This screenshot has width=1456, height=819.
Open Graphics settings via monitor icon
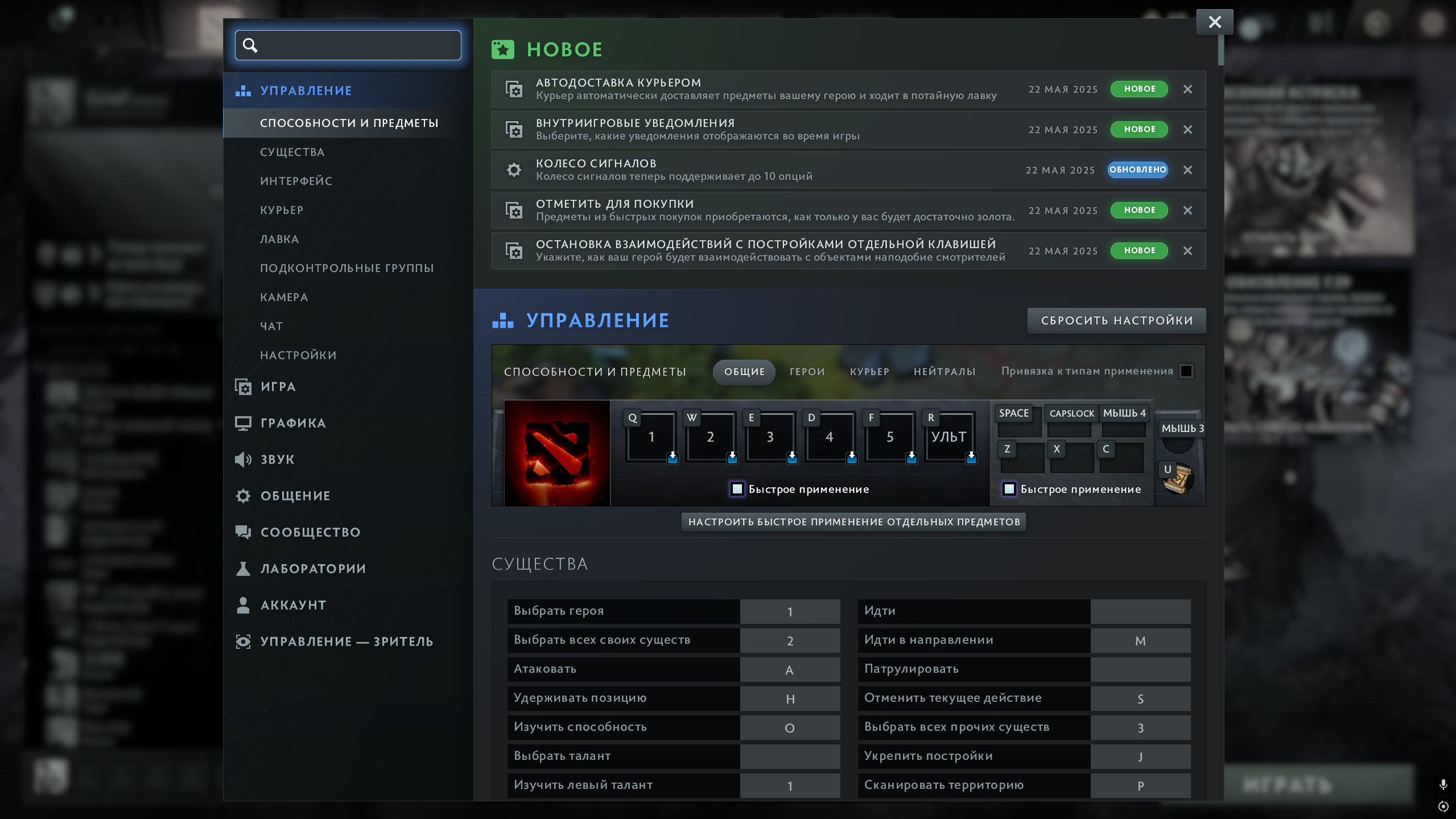click(243, 423)
